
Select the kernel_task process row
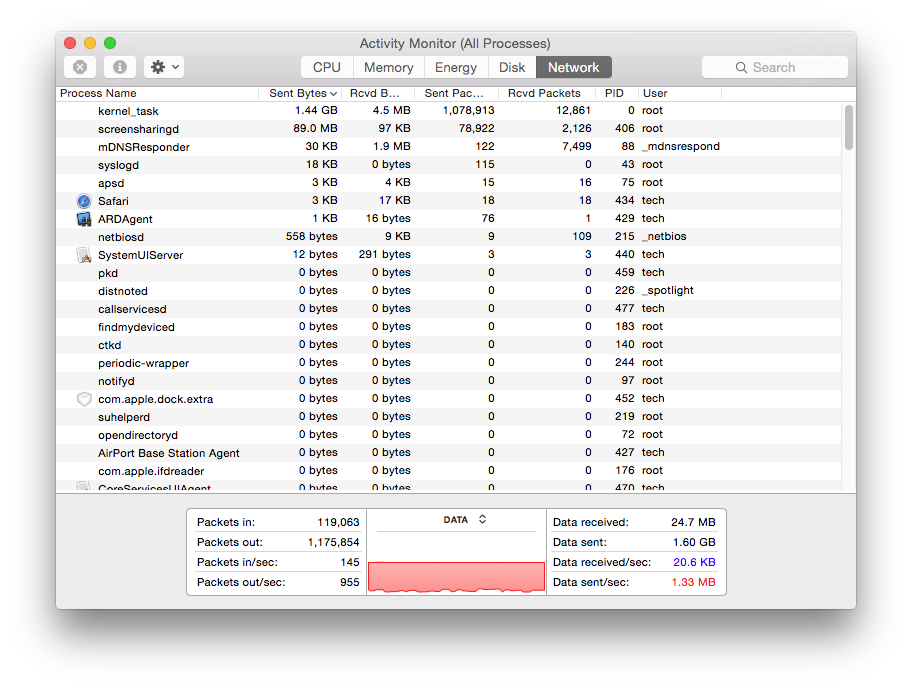(448, 110)
